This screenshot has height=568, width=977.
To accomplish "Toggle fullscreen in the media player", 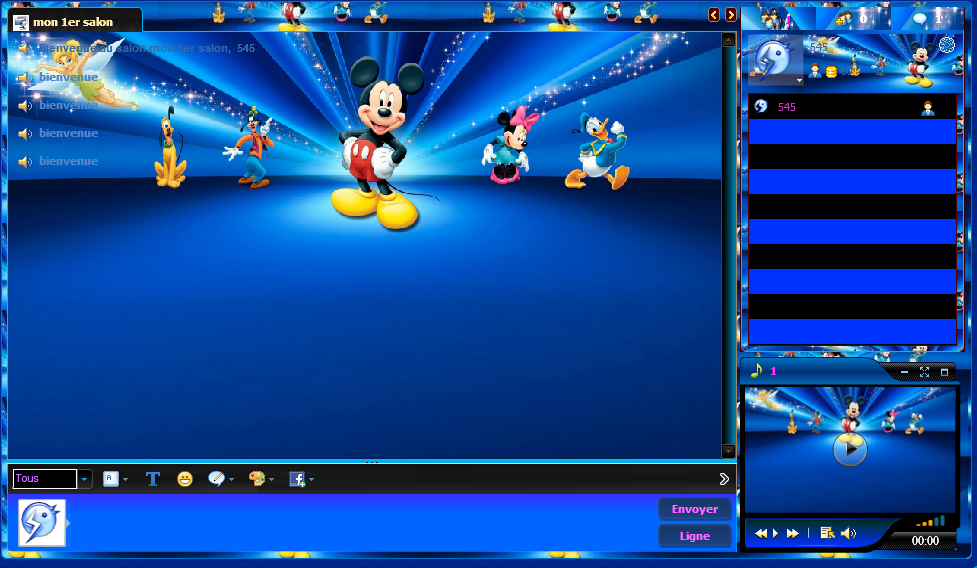I will click(x=925, y=372).
